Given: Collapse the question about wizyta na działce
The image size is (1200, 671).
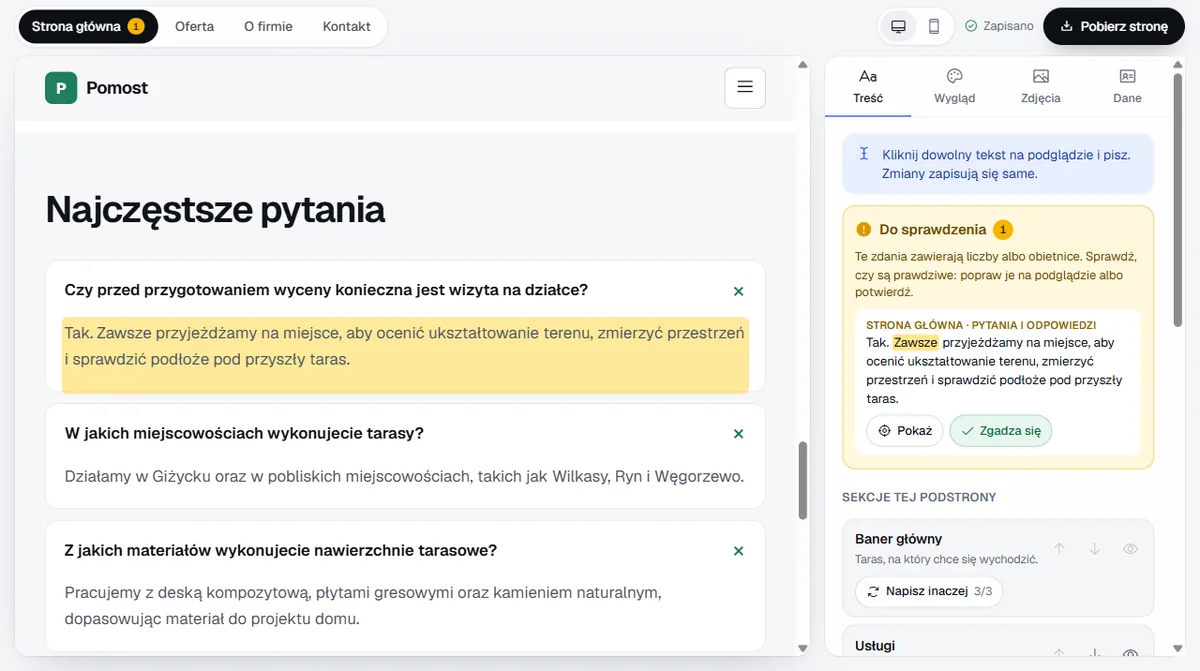Looking at the screenshot, I should click(x=738, y=291).
